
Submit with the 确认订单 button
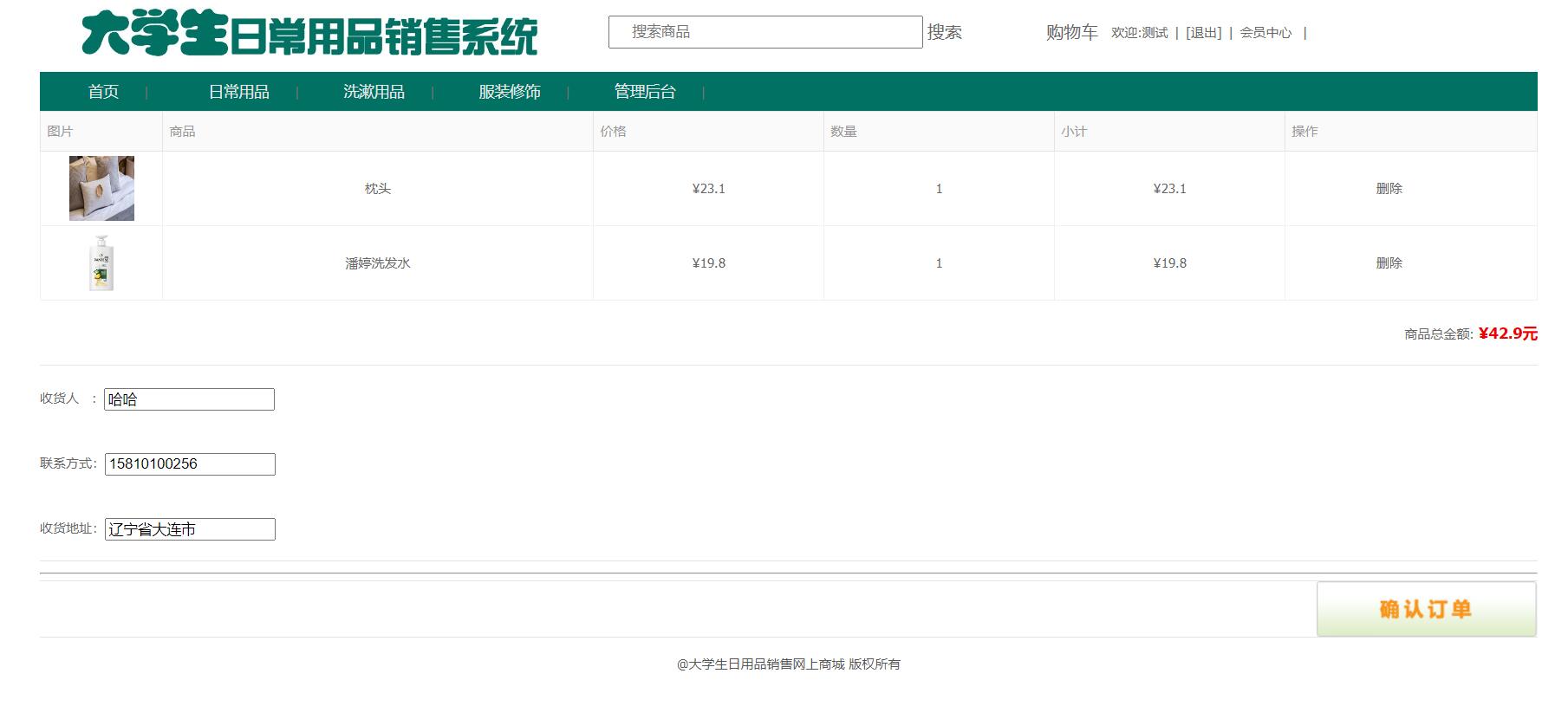1427,609
